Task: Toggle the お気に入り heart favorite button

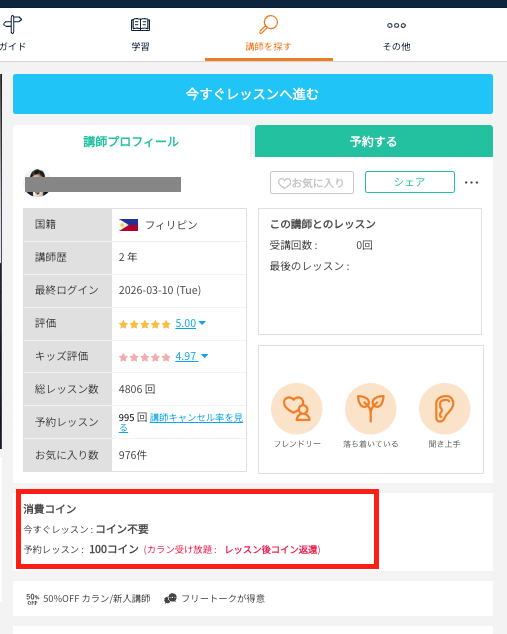Action: coord(312,183)
